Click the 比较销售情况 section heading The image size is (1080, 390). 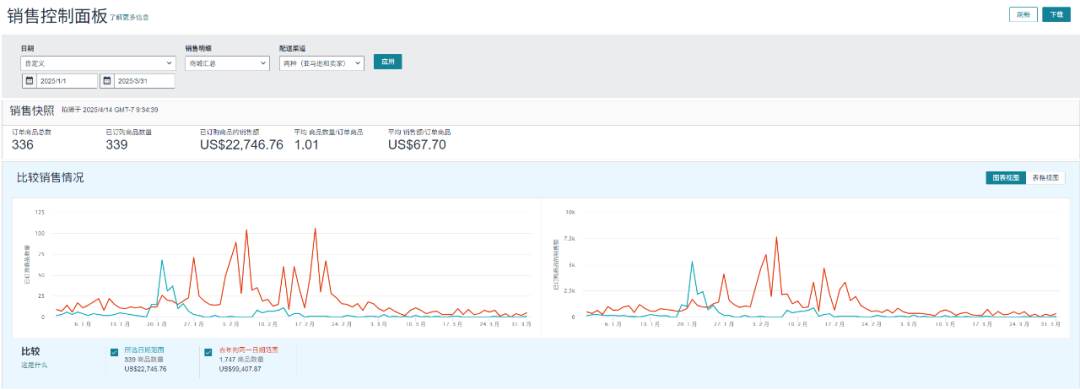(x=50, y=178)
